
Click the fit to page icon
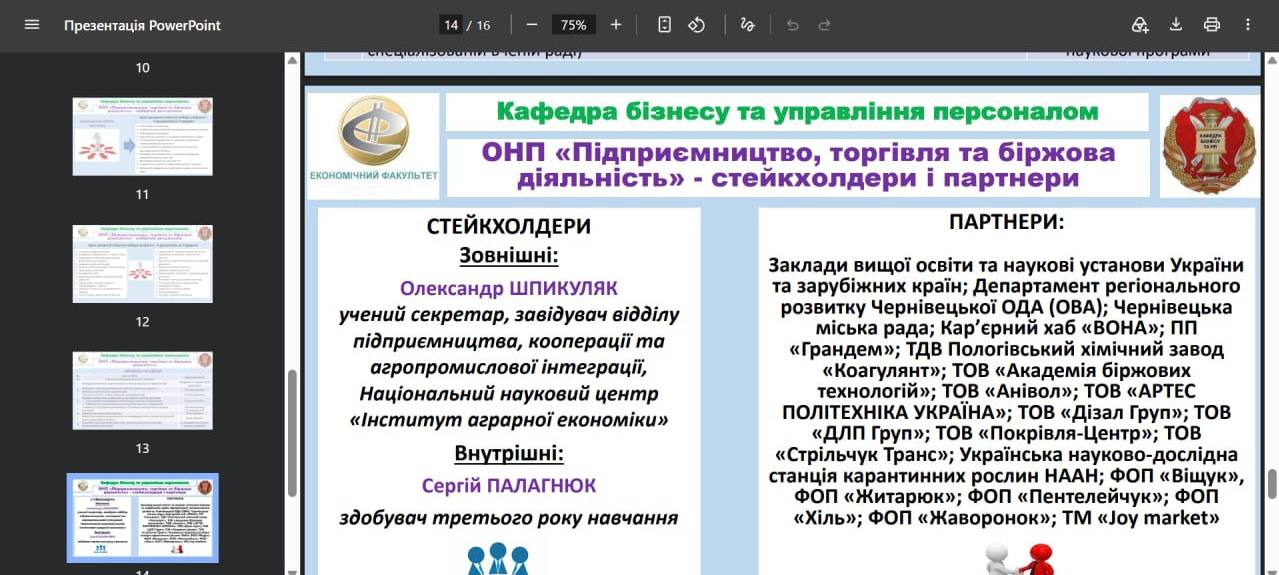coord(665,25)
